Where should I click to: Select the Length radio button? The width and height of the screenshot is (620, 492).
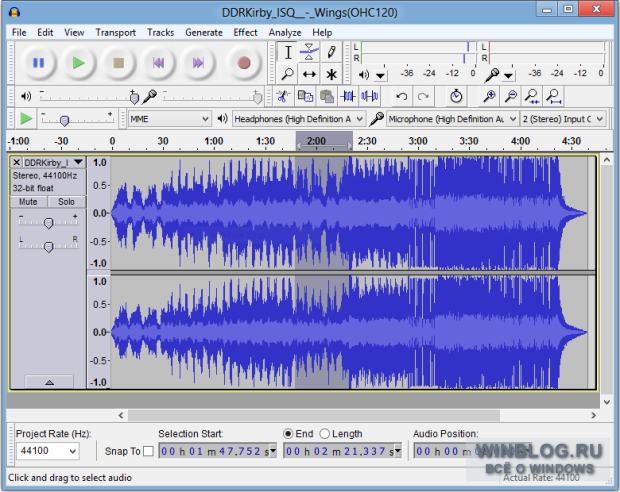[x=325, y=434]
